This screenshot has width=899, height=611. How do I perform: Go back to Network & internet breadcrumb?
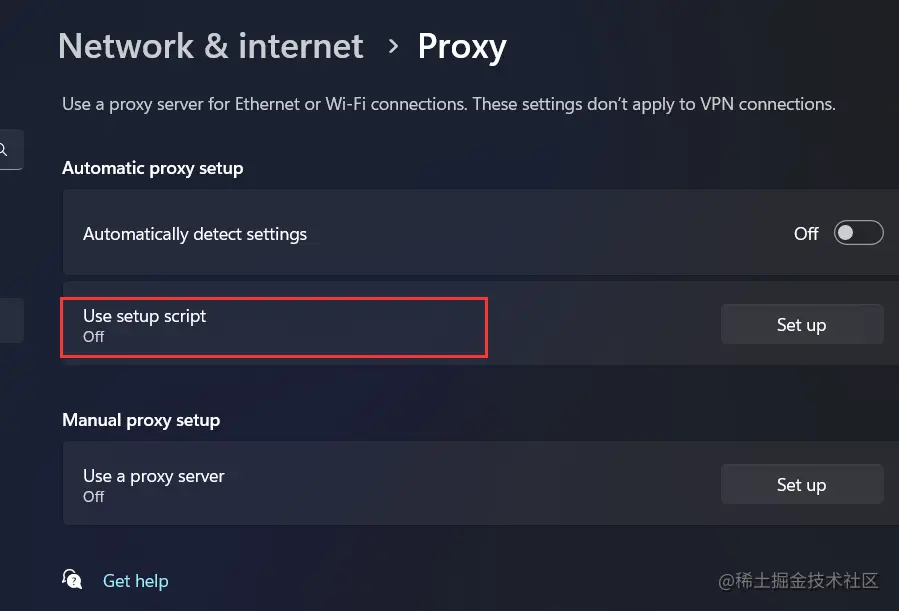coord(211,46)
